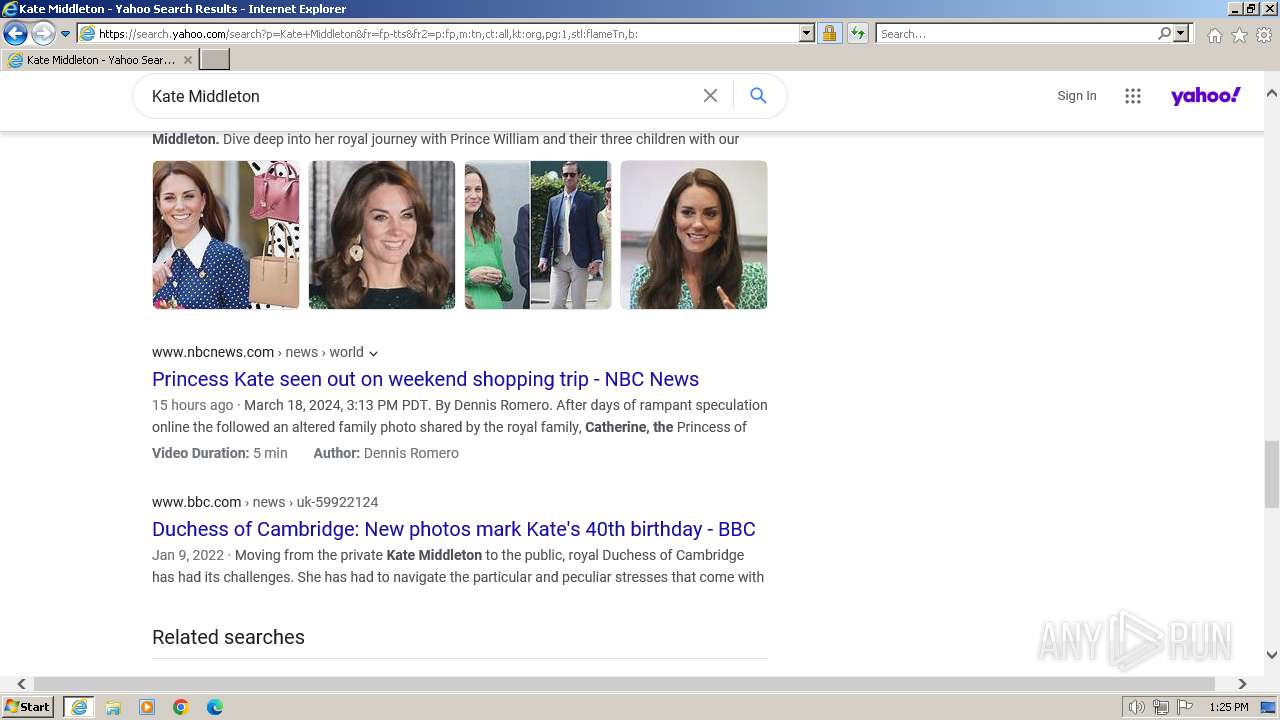Open thumbnail of Kate smiling with earrings

click(382, 235)
